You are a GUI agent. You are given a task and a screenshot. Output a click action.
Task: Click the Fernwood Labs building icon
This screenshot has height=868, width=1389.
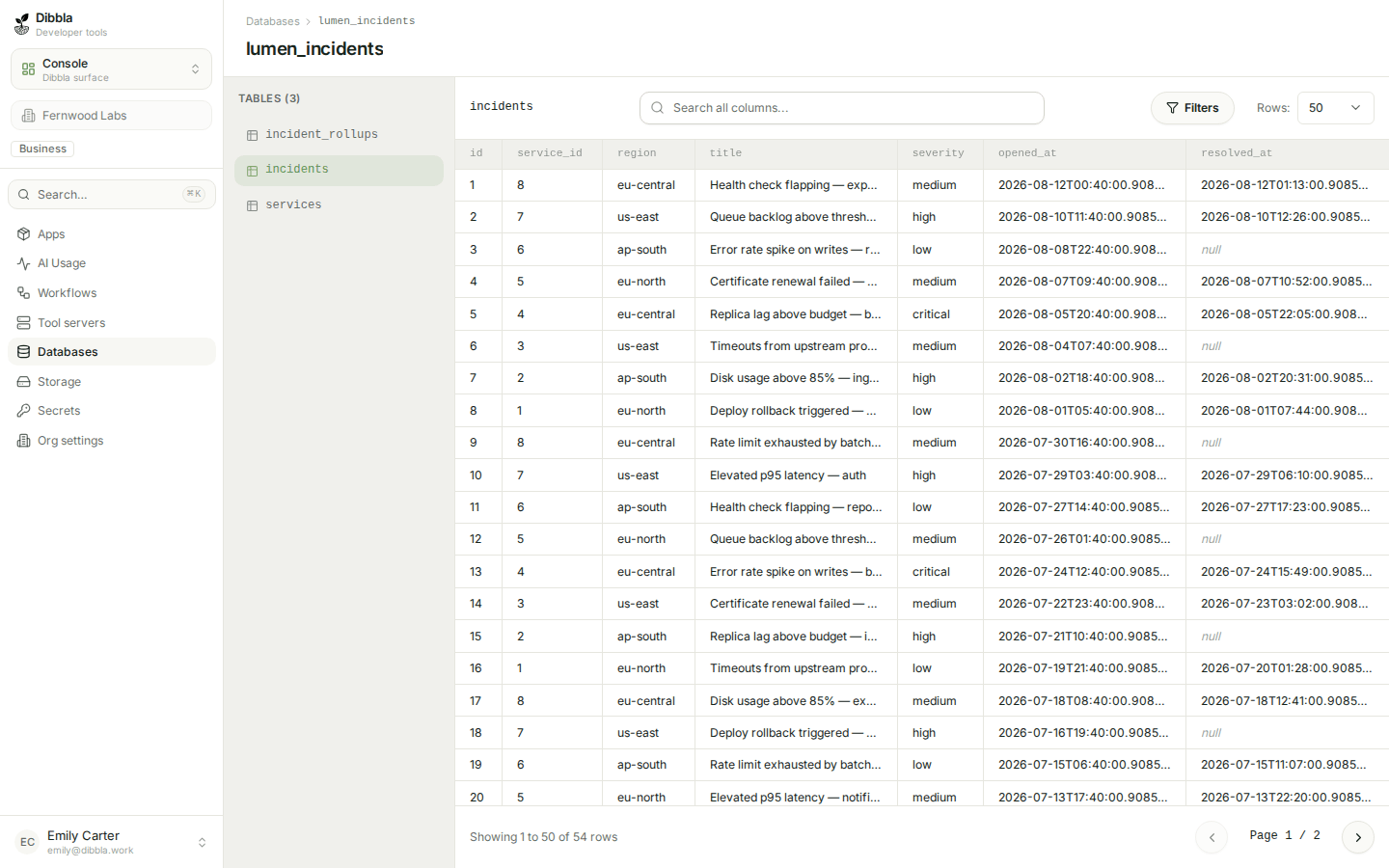pos(29,116)
